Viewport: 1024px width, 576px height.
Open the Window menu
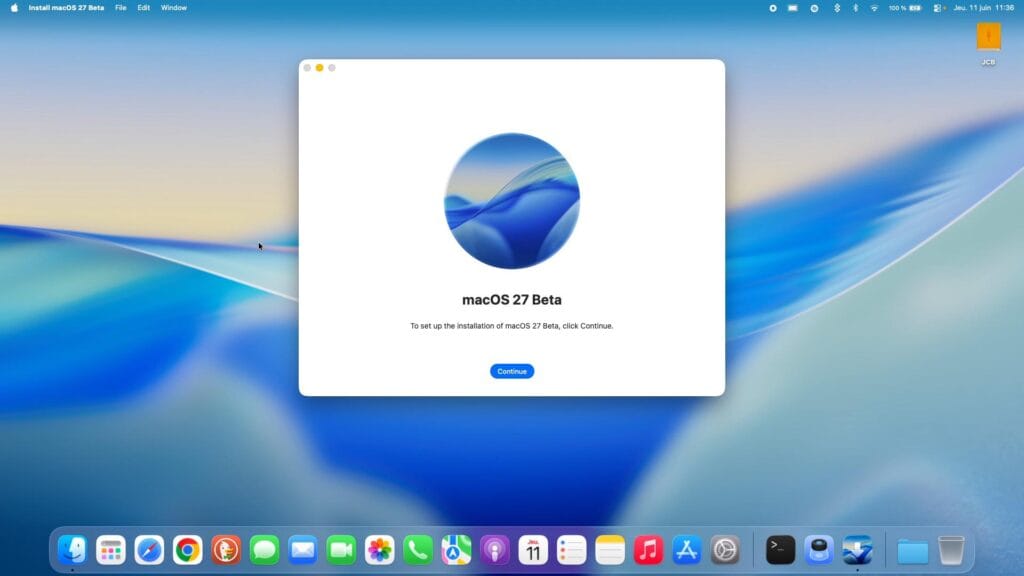pos(174,8)
